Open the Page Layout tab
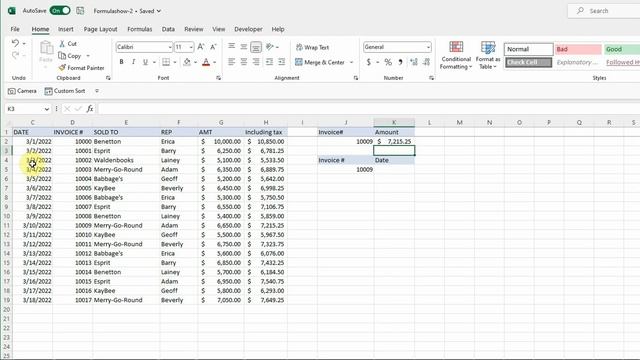This screenshot has width=640, height=360. 100,29
